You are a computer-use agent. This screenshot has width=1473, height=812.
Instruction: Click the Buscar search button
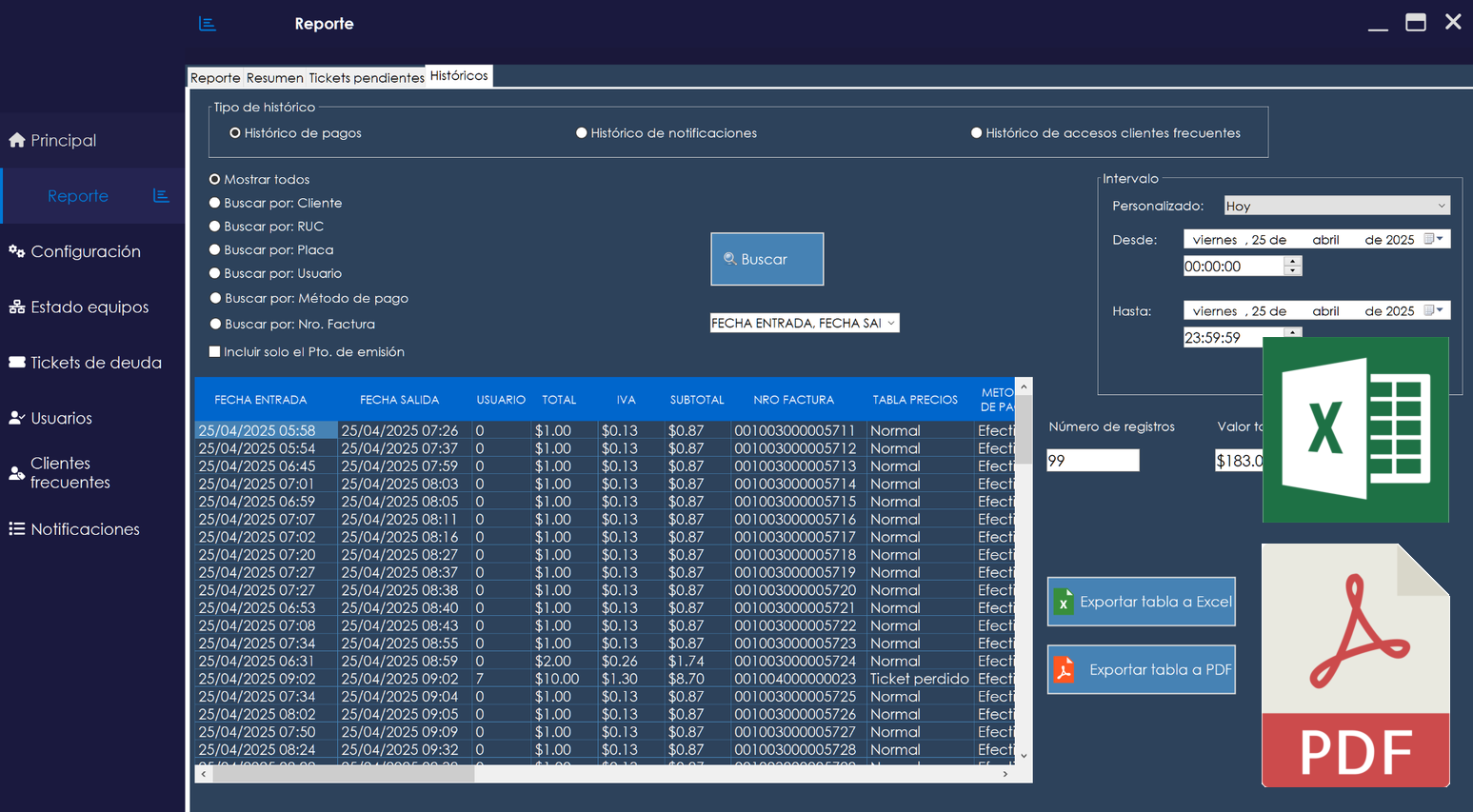pyautogui.click(x=766, y=259)
